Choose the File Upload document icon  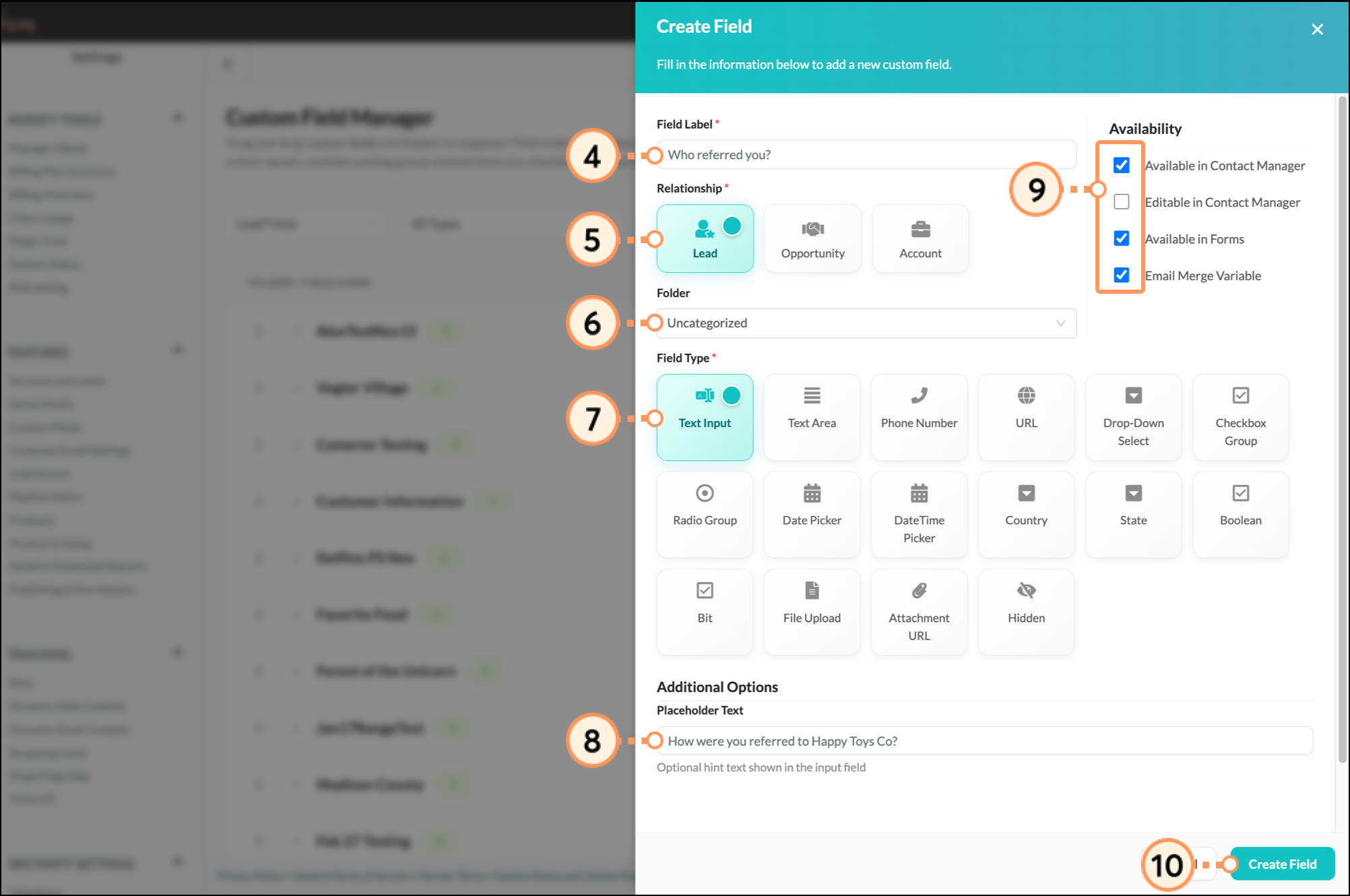point(812,591)
